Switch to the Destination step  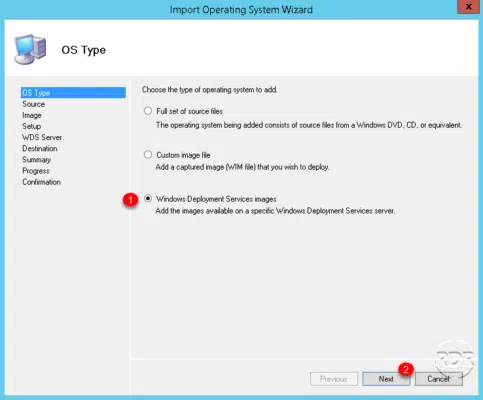pyautogui.click(x=40, y=148)
